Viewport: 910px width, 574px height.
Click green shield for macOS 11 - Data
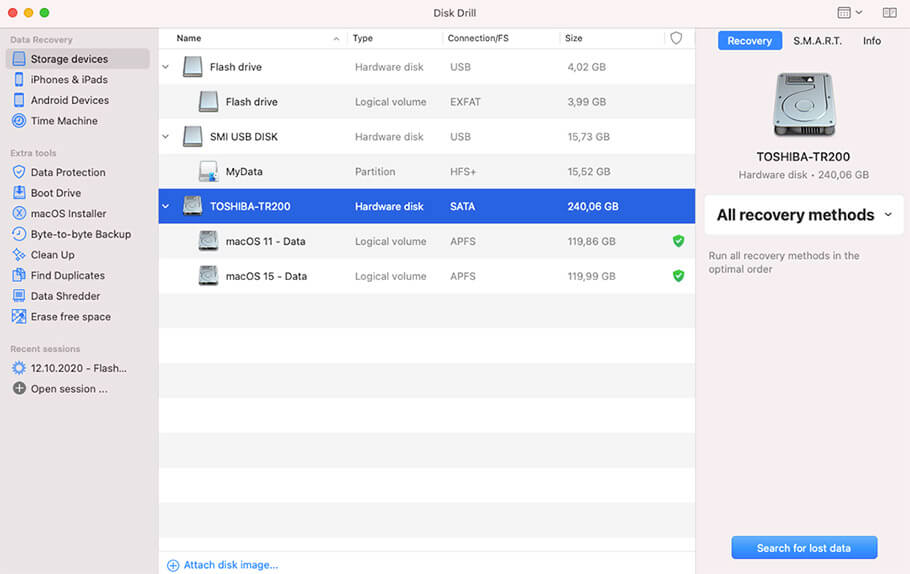678,241
